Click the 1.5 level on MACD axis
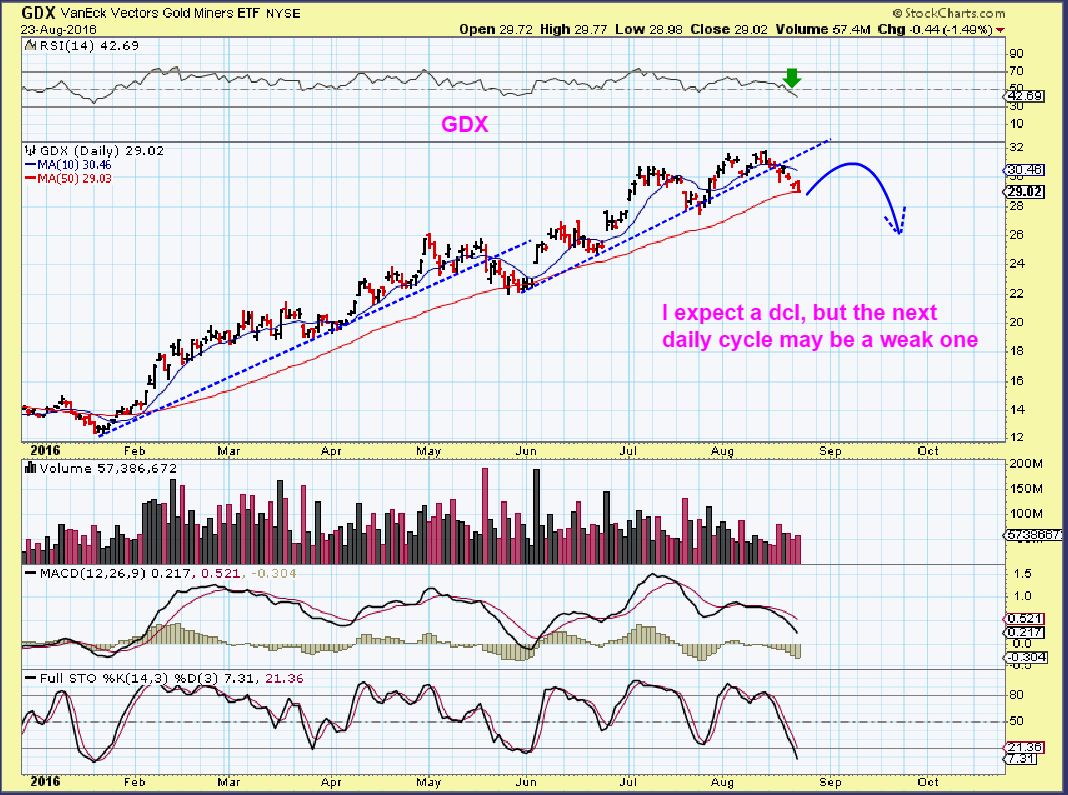The image size is (1068, 795). (x=1023, y=574)
